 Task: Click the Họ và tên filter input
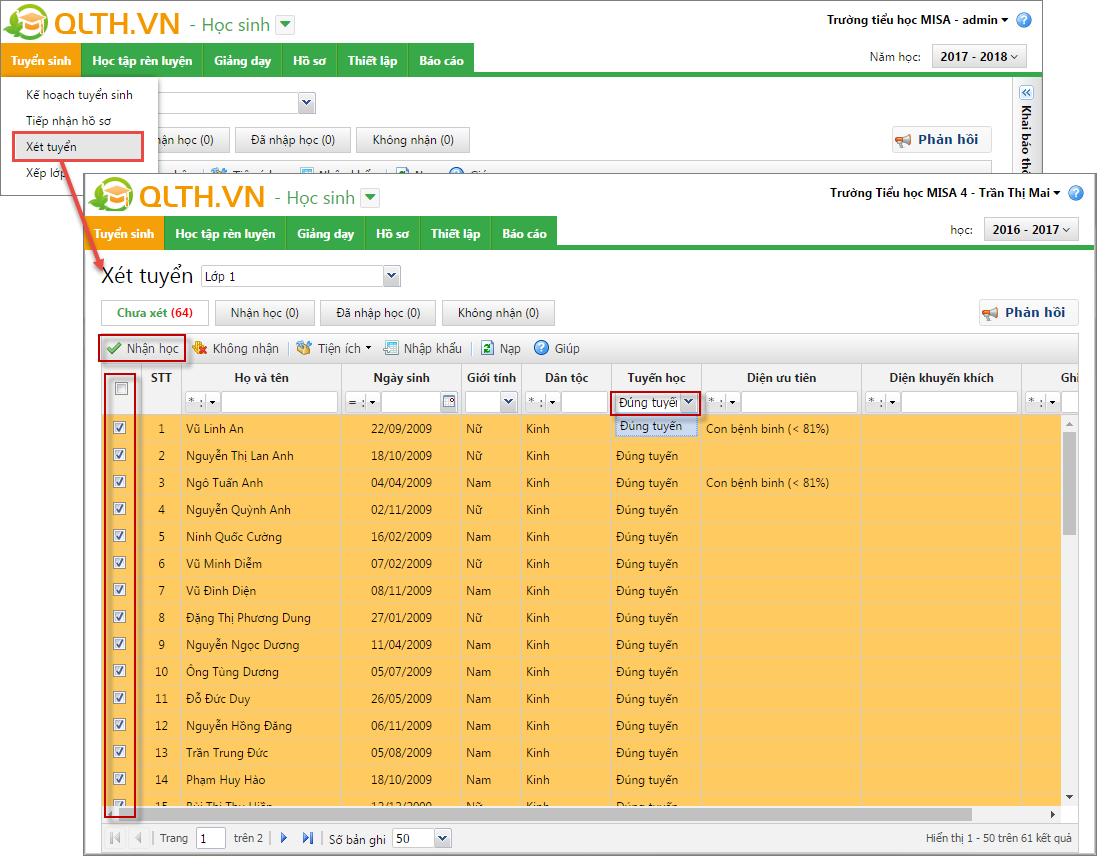(279, 402)
